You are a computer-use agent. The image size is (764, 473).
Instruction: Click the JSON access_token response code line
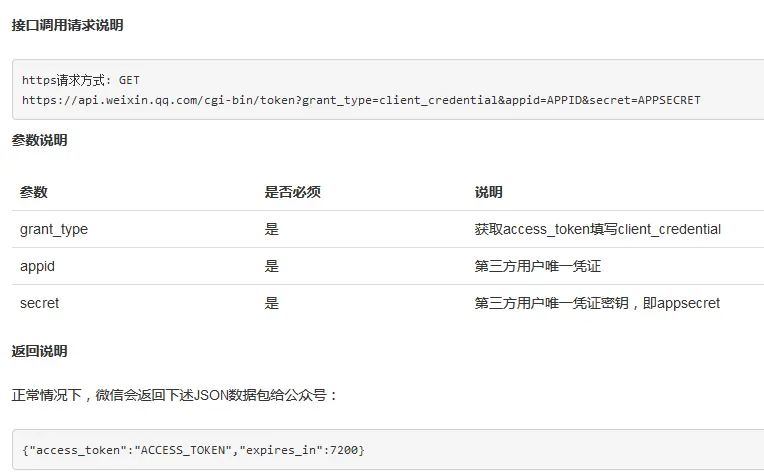(x=193, y=450)
